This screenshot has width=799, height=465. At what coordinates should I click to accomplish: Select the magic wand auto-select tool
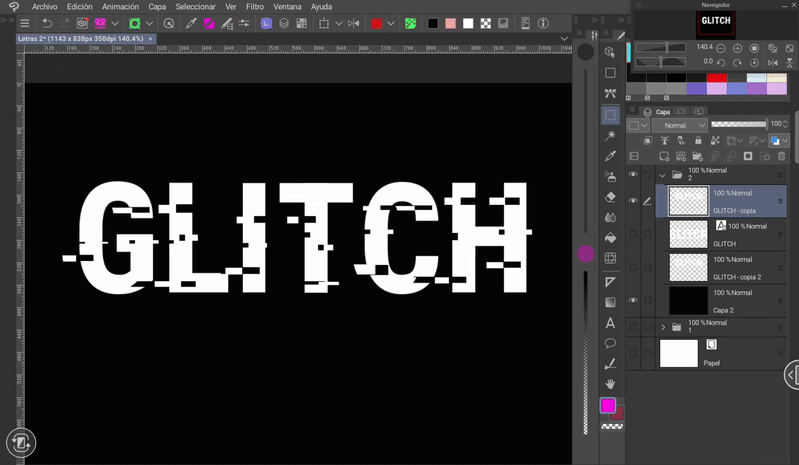[610, 136]
